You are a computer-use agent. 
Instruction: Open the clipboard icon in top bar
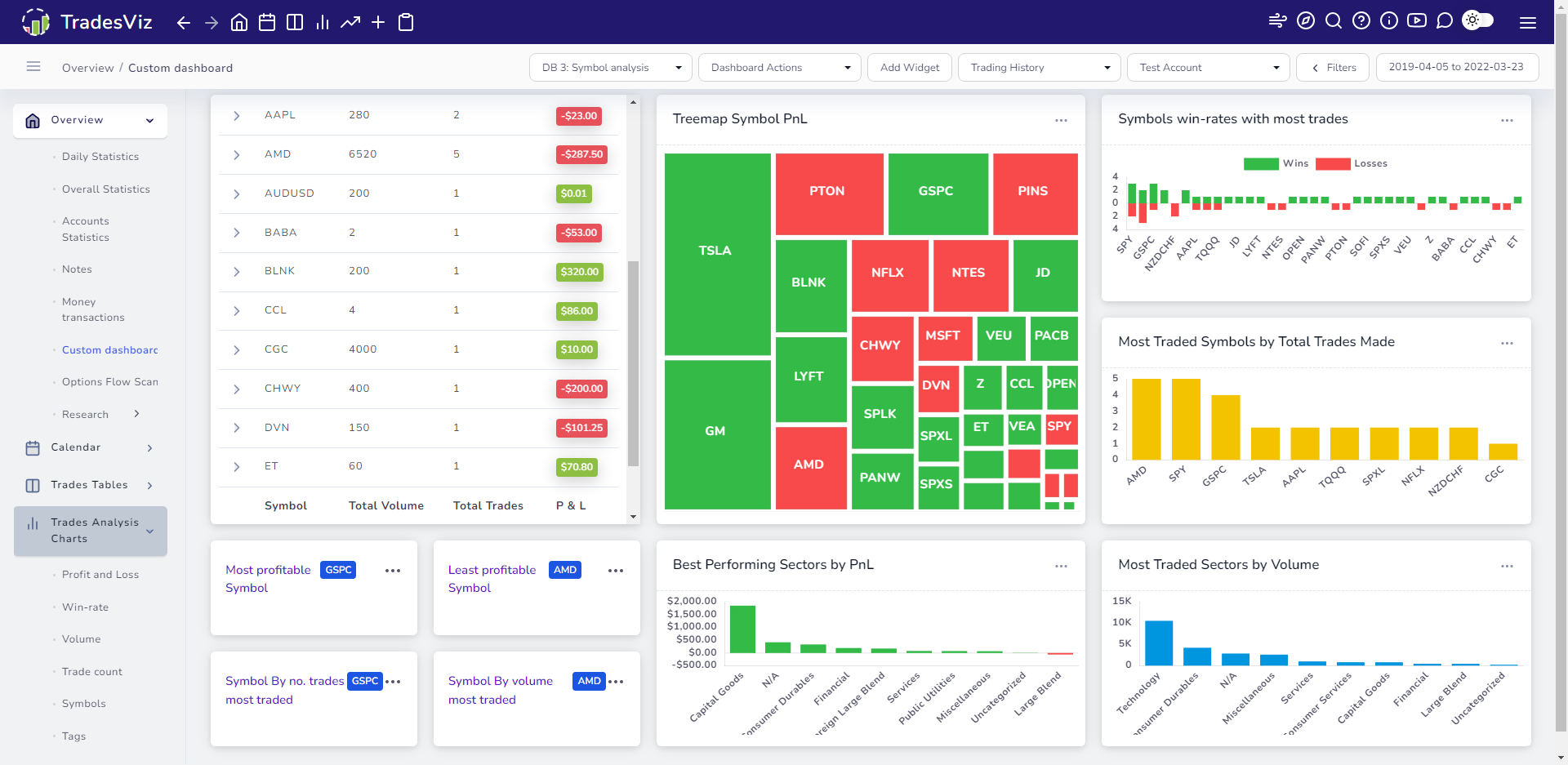pyautogui.click(x=406, y=23)
